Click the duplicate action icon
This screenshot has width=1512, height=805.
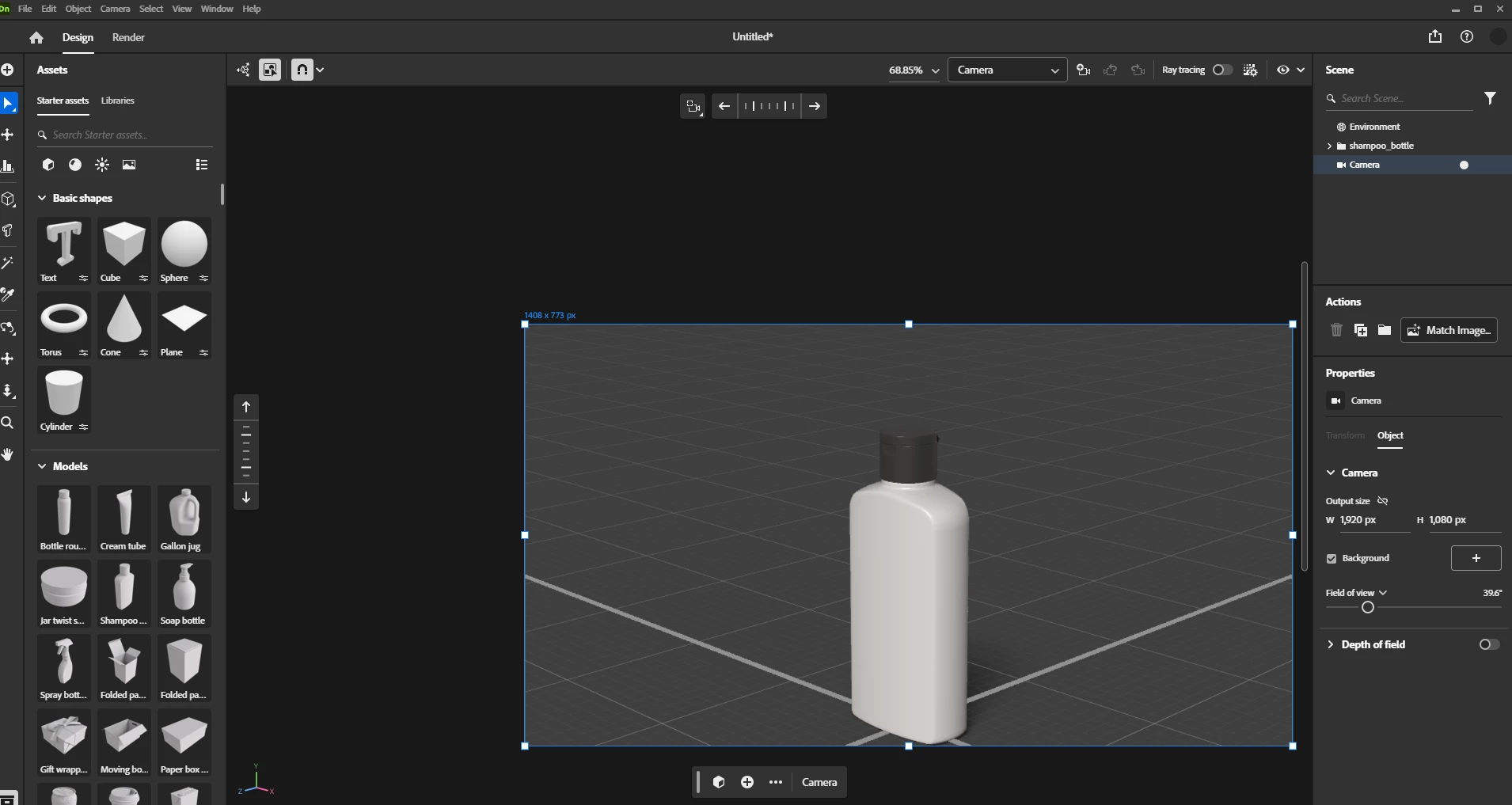(1360, 330)
